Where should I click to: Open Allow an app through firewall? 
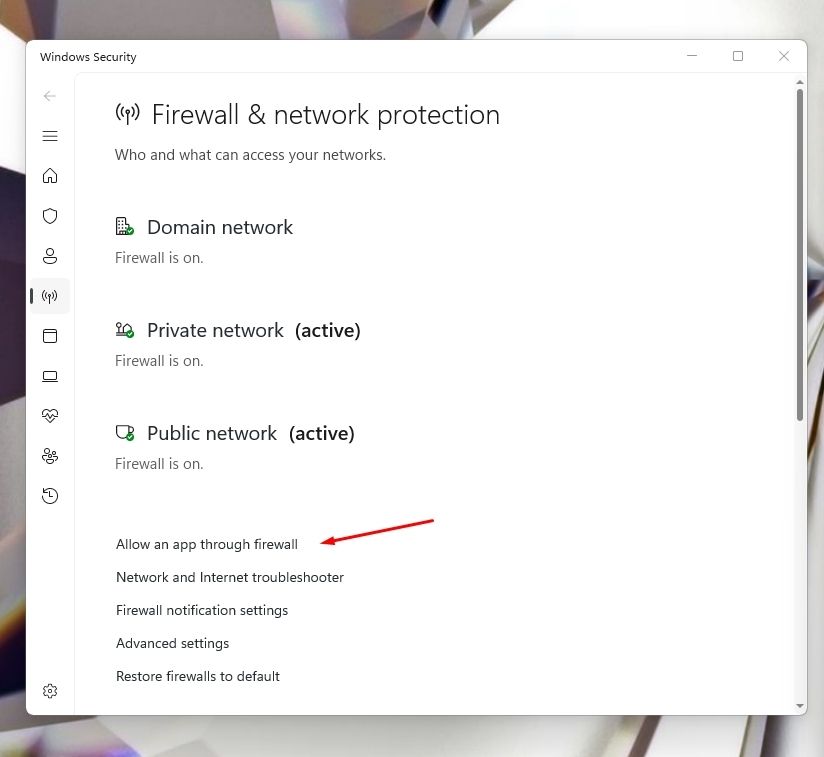tap(207, 544)
